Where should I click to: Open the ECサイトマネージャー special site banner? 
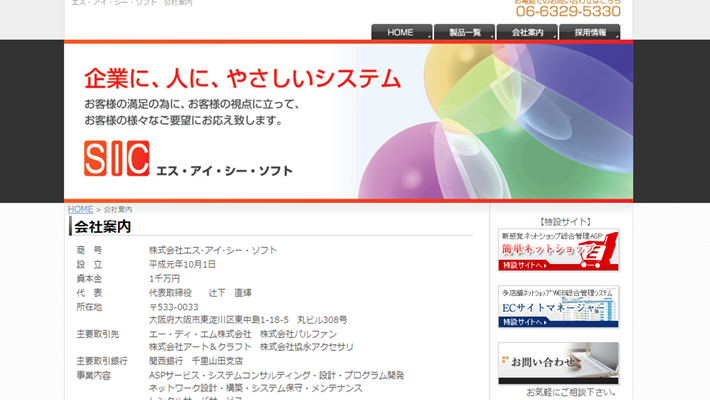click(x=558, y=307)
